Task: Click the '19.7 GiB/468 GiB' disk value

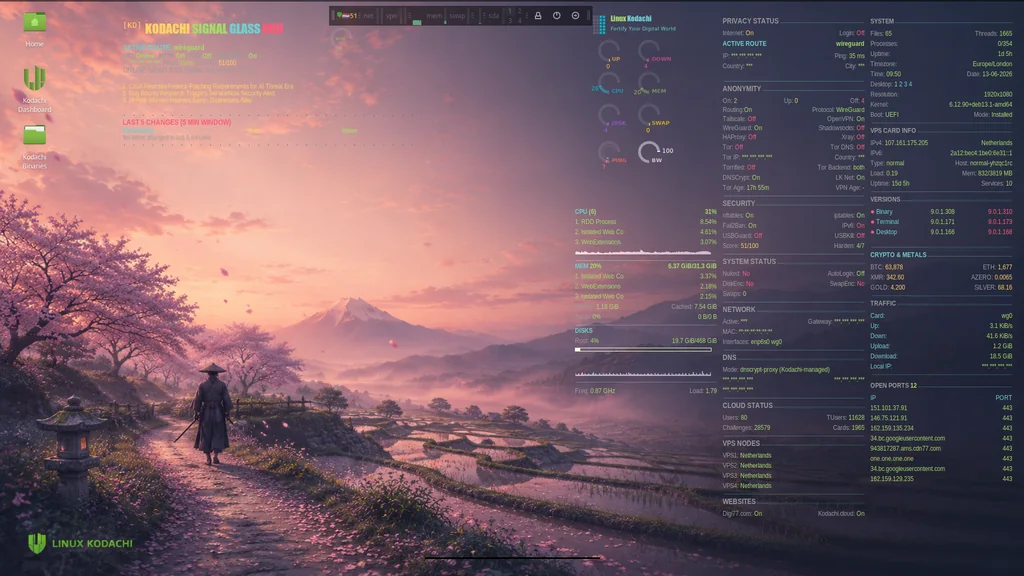Action: [694, 340]
